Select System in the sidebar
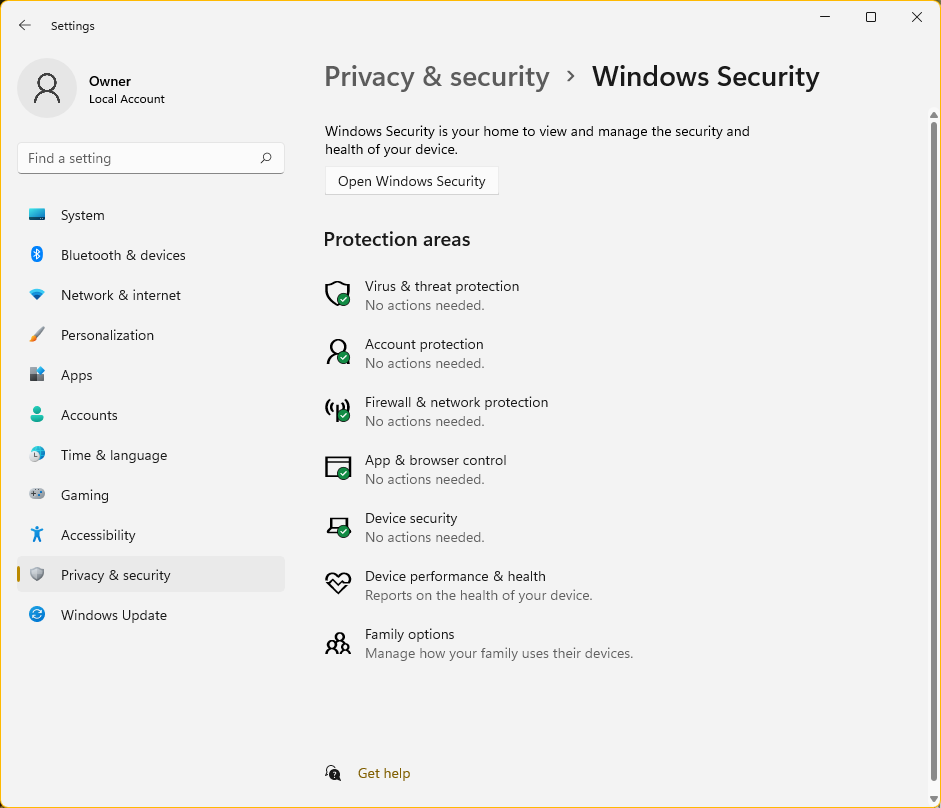The height and width of the screenshot is (808, 941). 82,215
